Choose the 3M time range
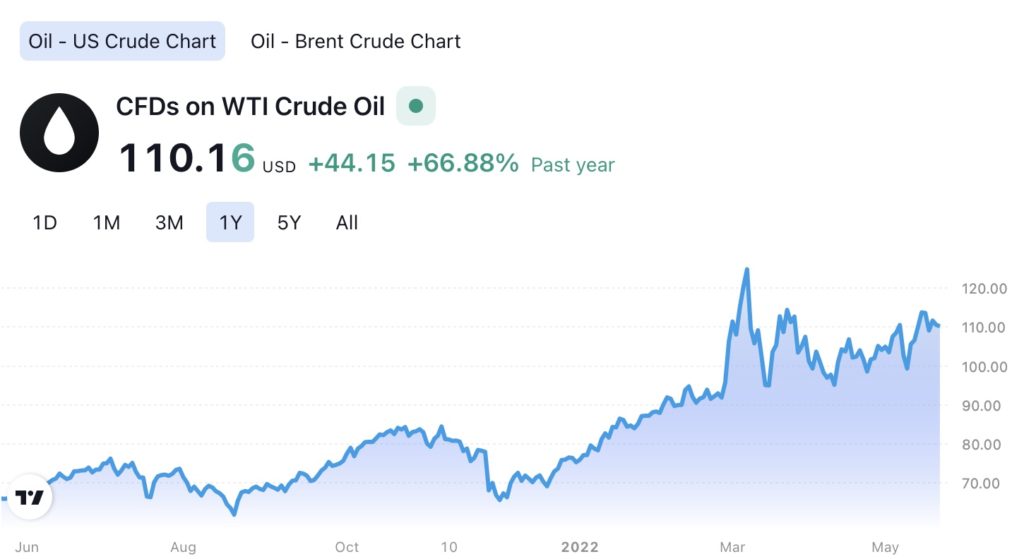 tap(169, 222)
